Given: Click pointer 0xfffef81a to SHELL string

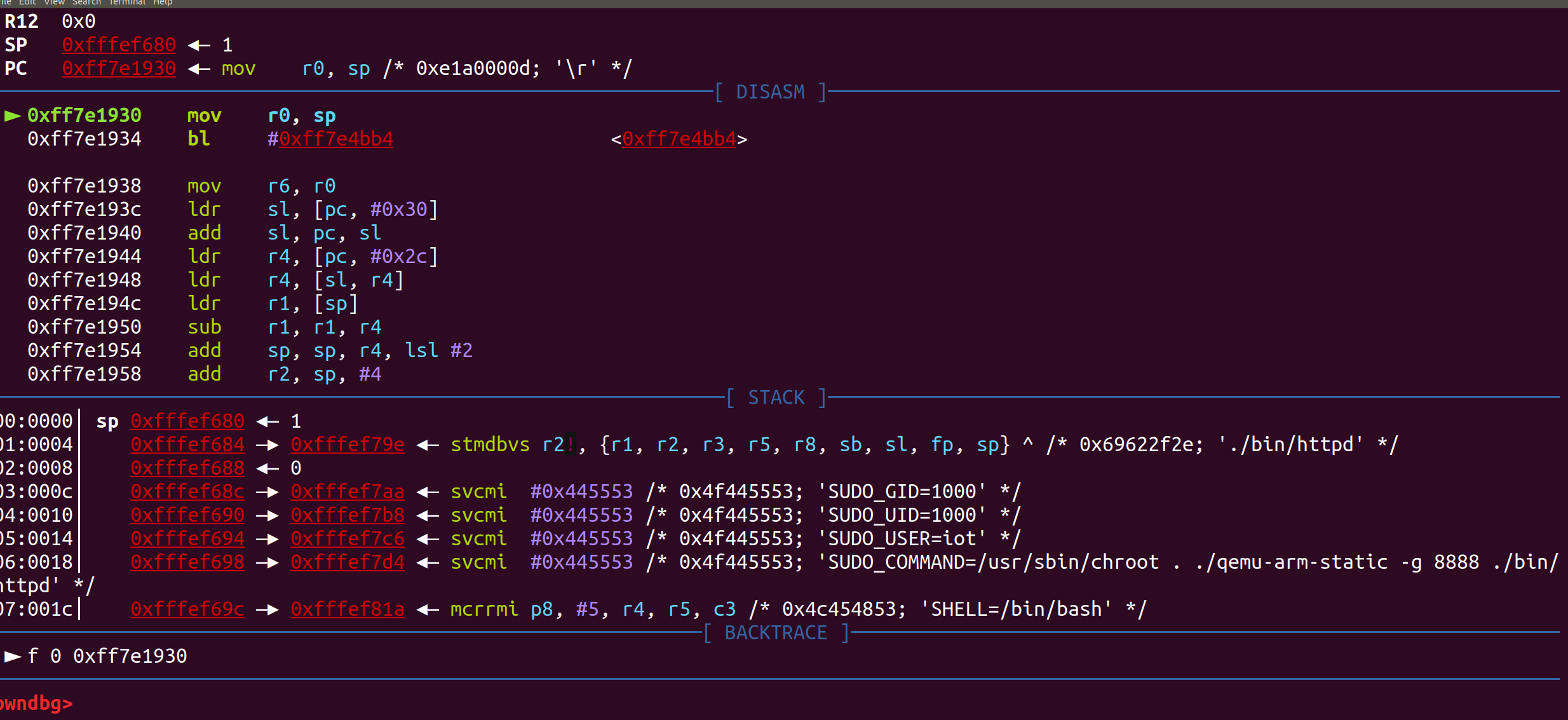Looking at the screenshot, I should click(348, 609).
